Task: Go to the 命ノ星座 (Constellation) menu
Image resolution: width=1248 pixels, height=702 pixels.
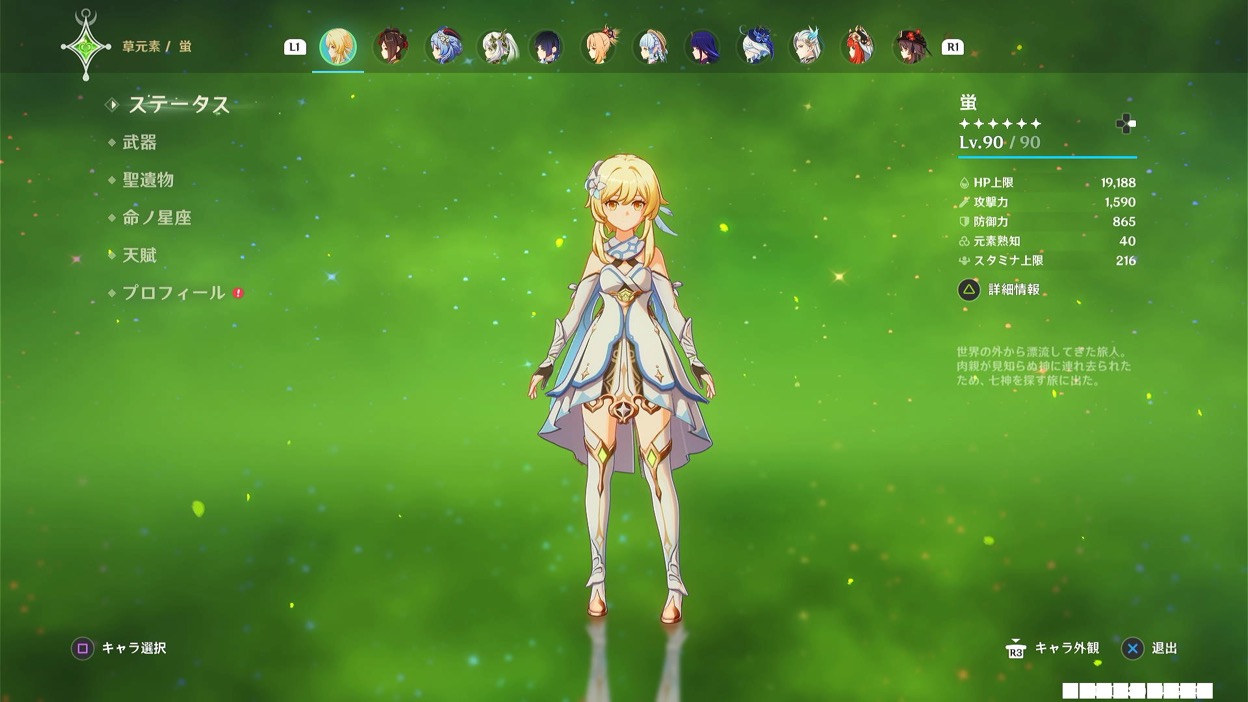Action: click(156, 218)
